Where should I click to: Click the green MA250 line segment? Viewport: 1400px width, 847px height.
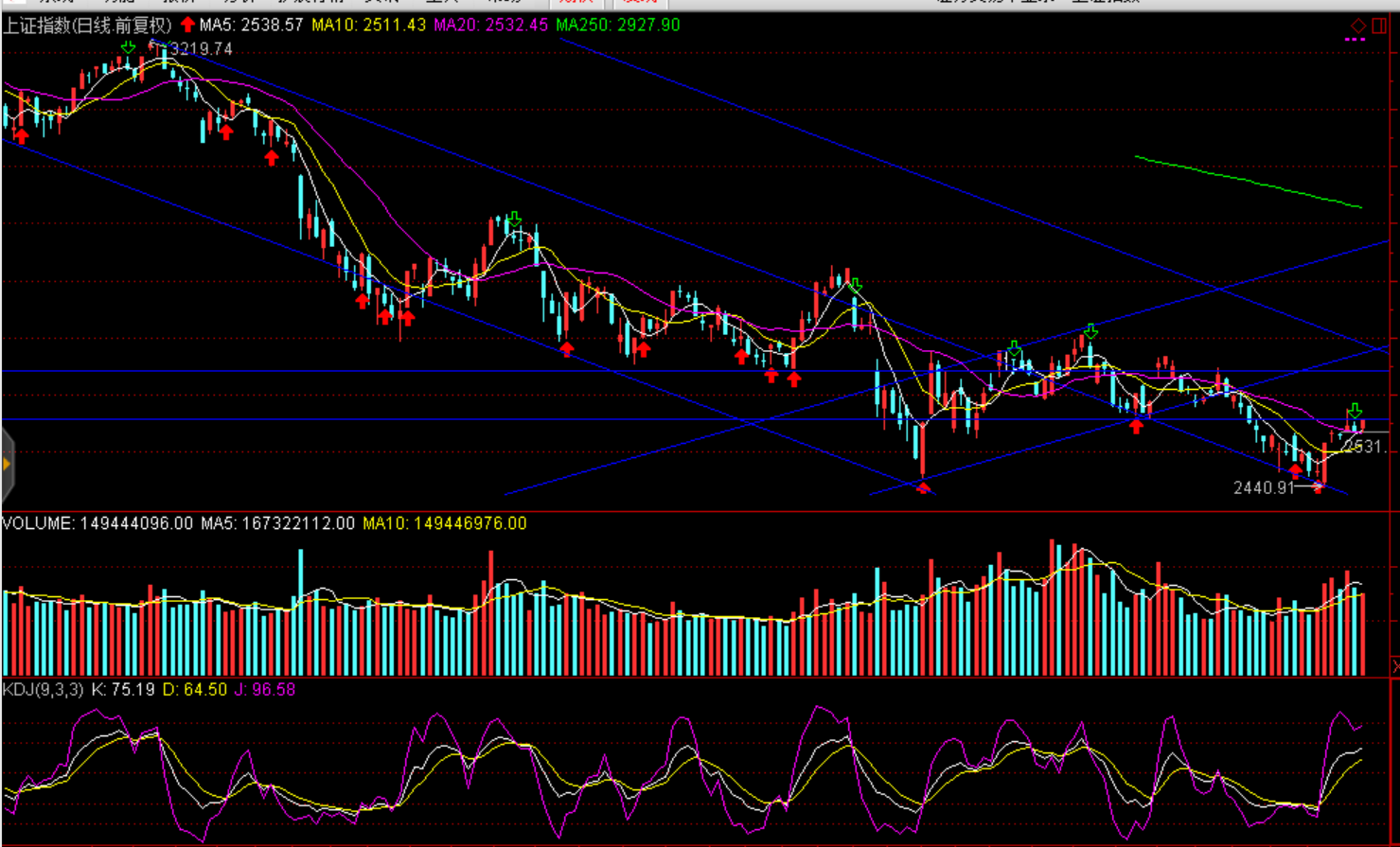1248,180
